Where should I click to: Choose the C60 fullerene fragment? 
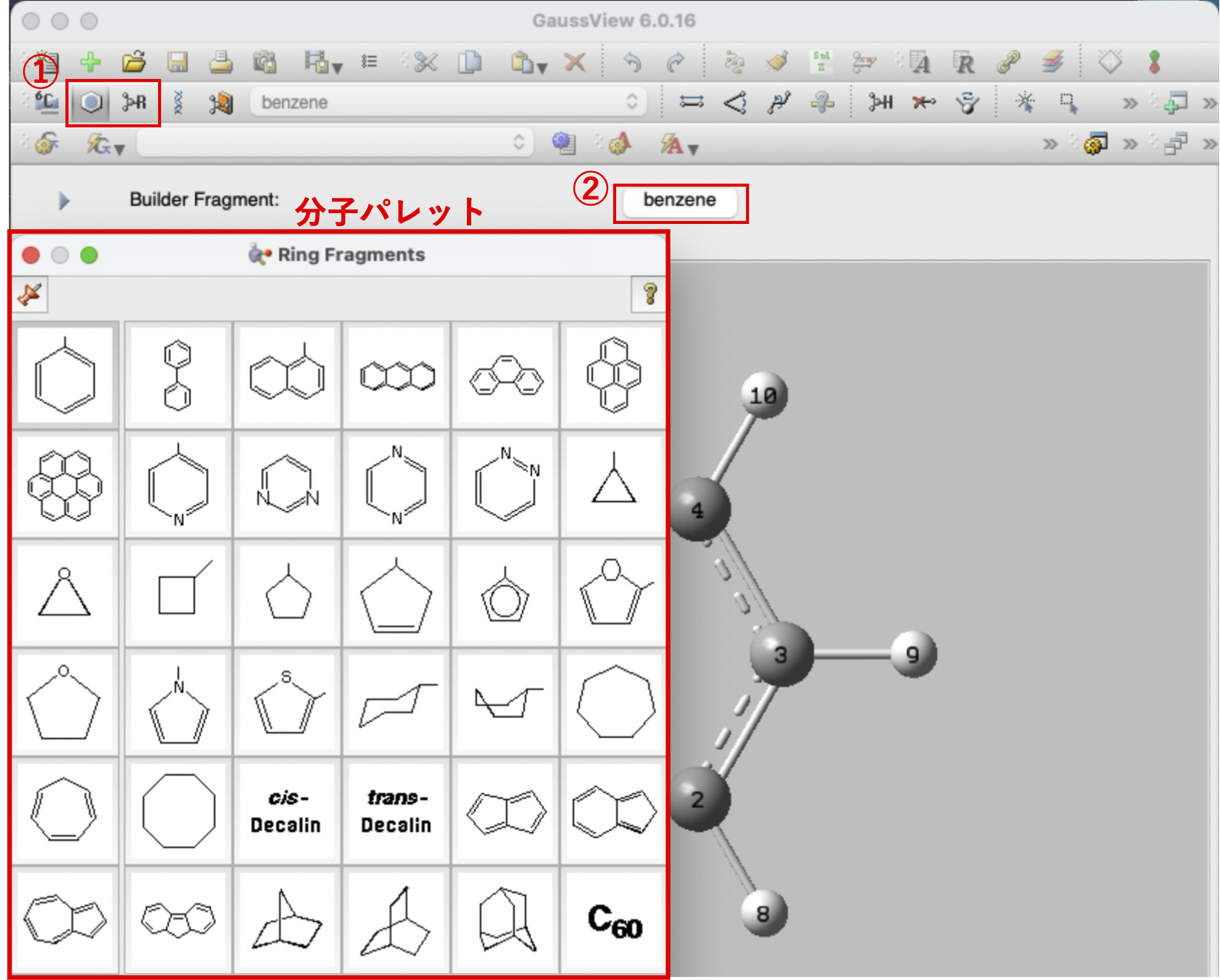tap(614, 919)
